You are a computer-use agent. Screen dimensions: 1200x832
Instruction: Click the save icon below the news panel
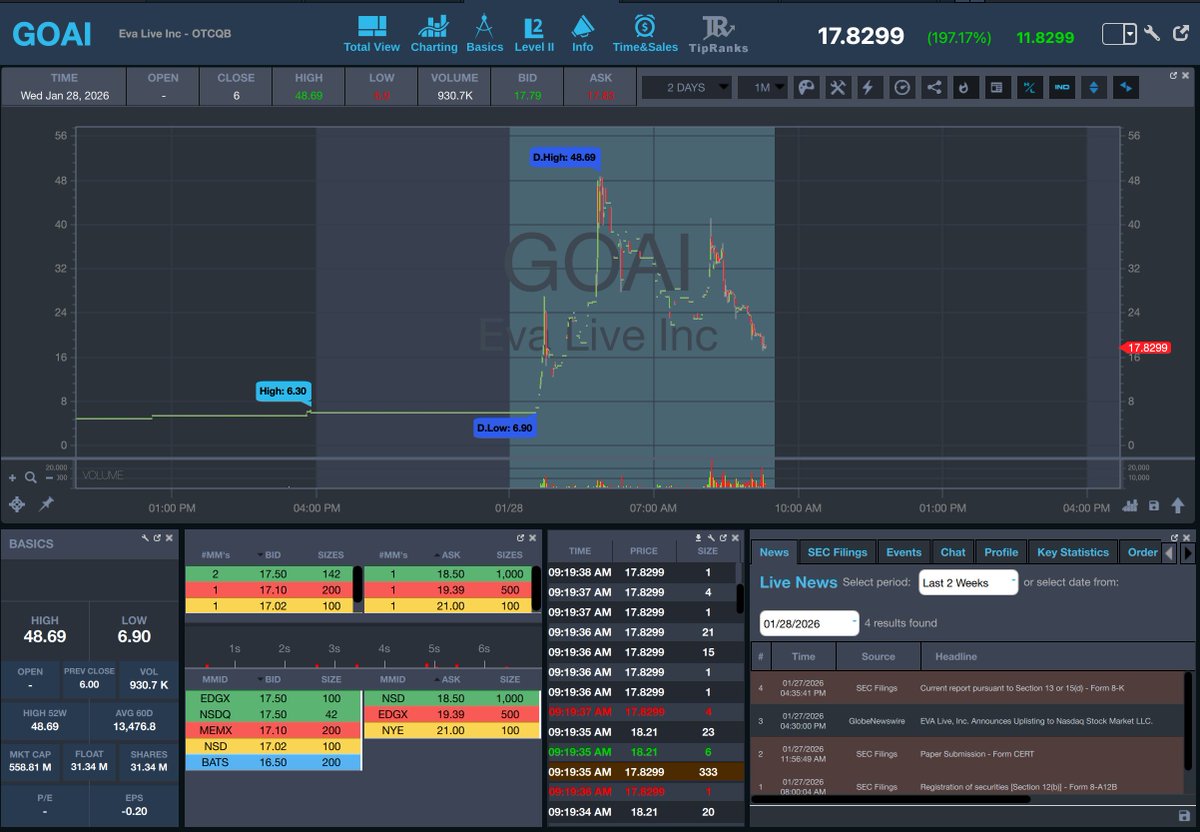[x=1185, y=815]
